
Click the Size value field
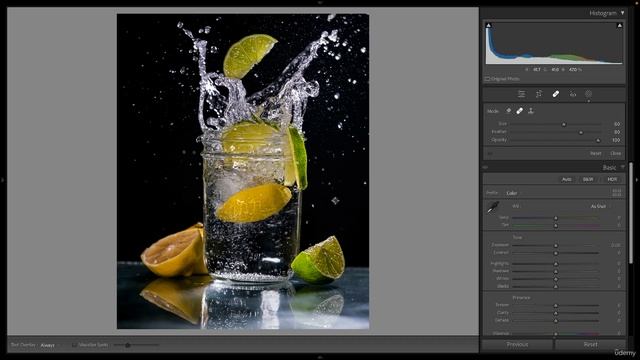616,124
